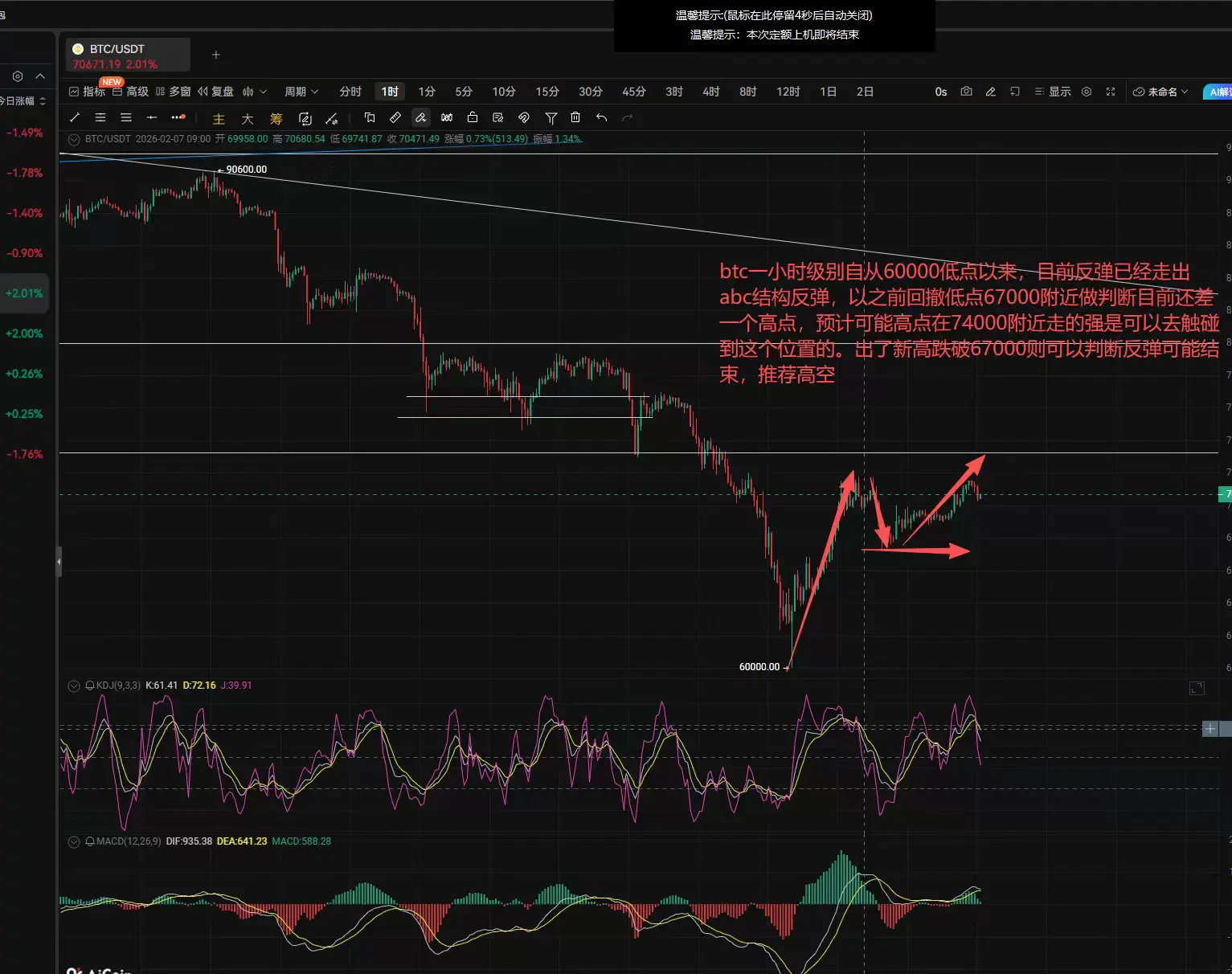Toggle MACD indicator alert bell
1232x974 pixels.
coord(90,841)
